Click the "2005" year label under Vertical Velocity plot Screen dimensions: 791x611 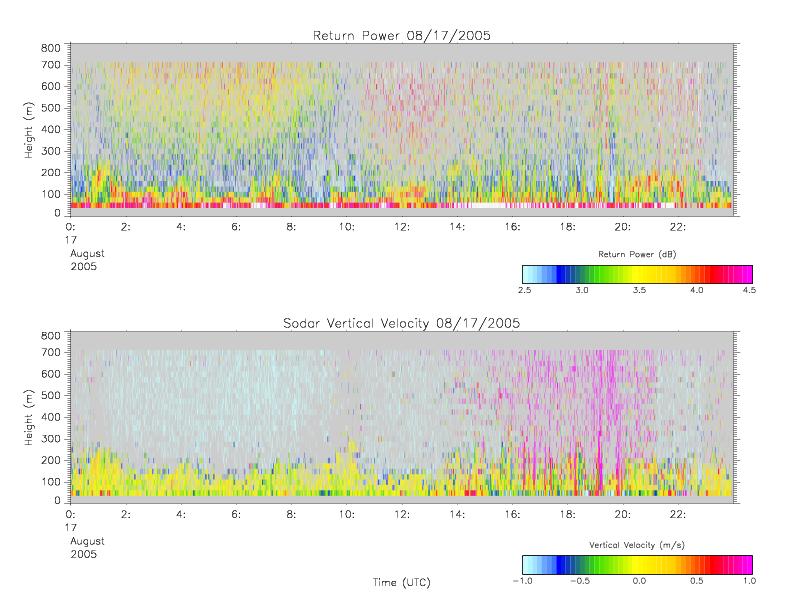84,554
